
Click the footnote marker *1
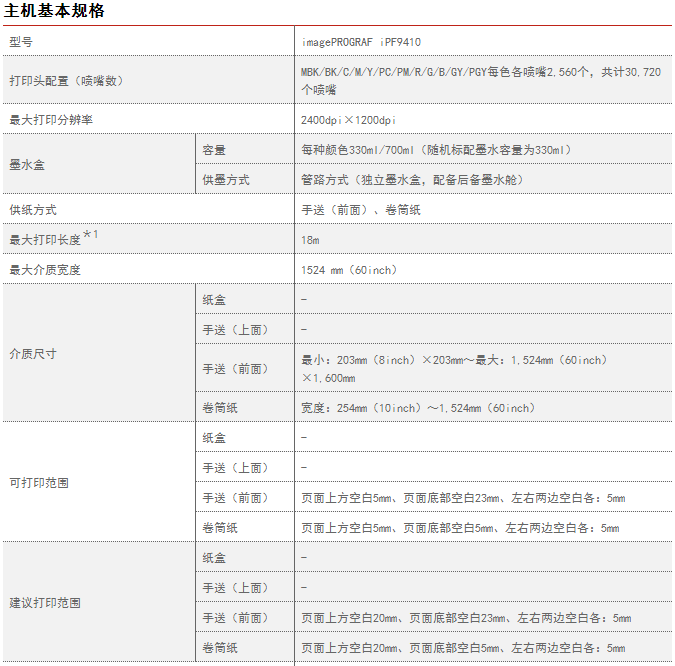click(90, 235)
